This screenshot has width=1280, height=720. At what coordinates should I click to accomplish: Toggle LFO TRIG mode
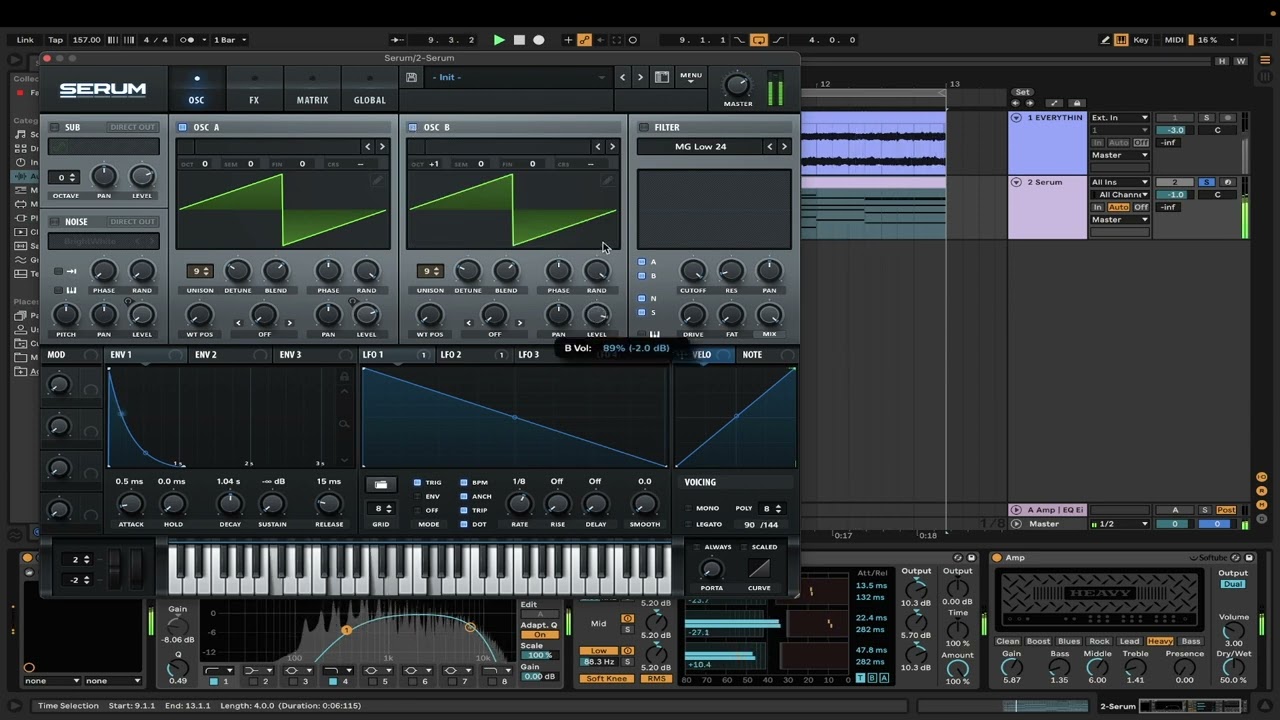pyautogui.click(x=418, y=482)
